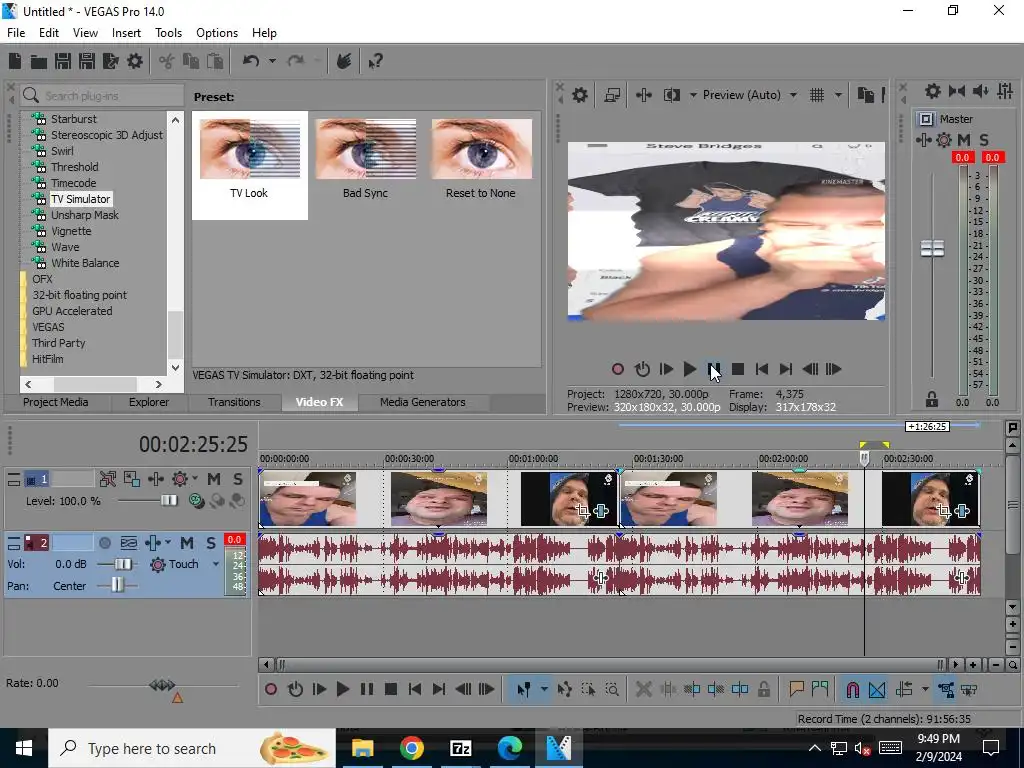Screen dimensions: 1024x768
Task: Select Vignette in the plug-in list
Action: [71, 231]
